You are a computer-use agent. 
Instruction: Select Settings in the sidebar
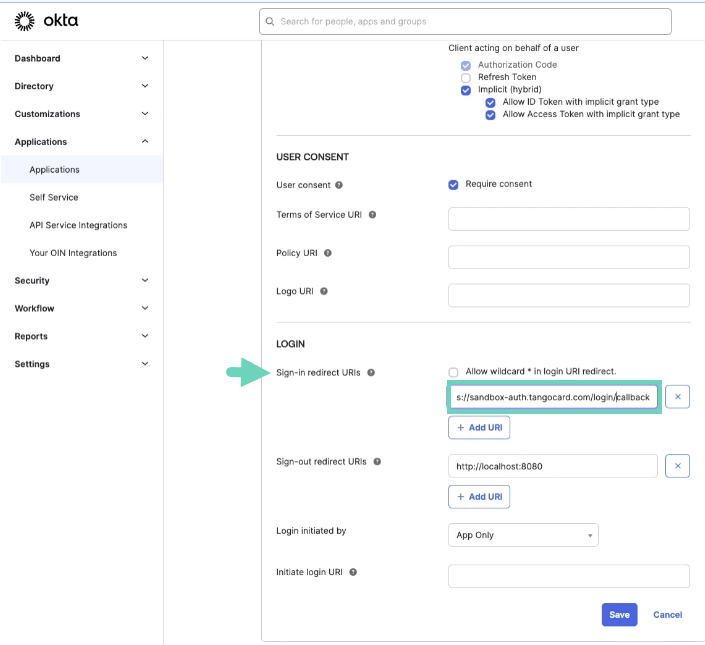32,364
